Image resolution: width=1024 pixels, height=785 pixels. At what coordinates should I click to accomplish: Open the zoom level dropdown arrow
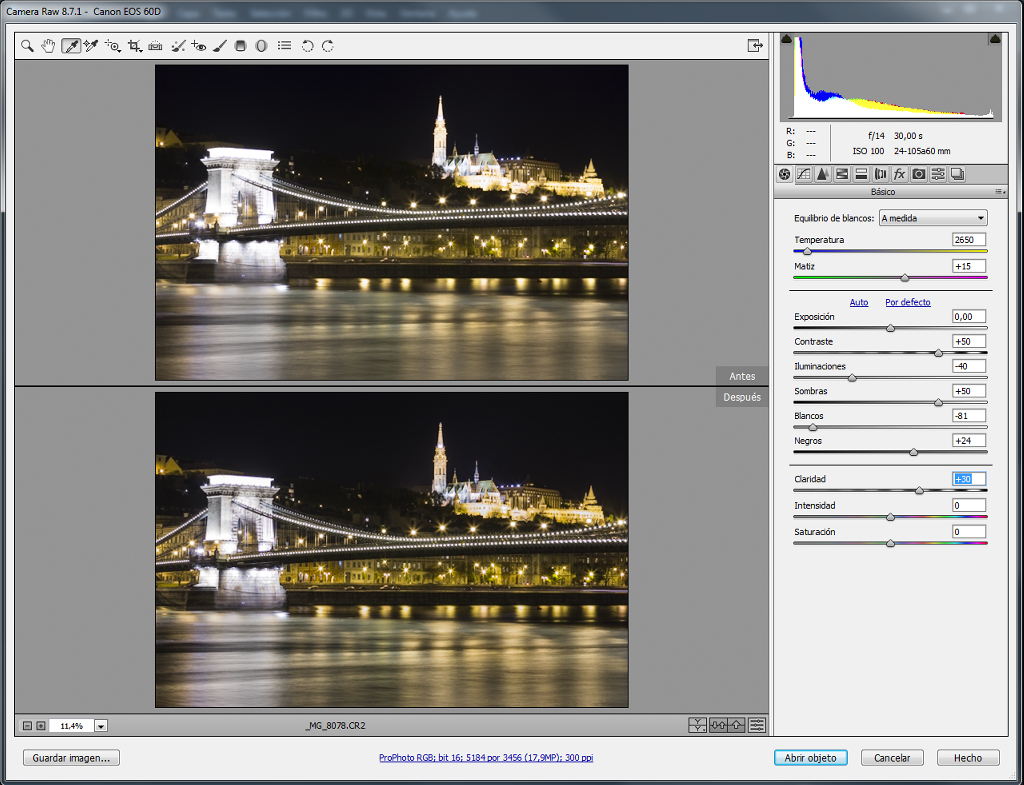click(101, 726)
